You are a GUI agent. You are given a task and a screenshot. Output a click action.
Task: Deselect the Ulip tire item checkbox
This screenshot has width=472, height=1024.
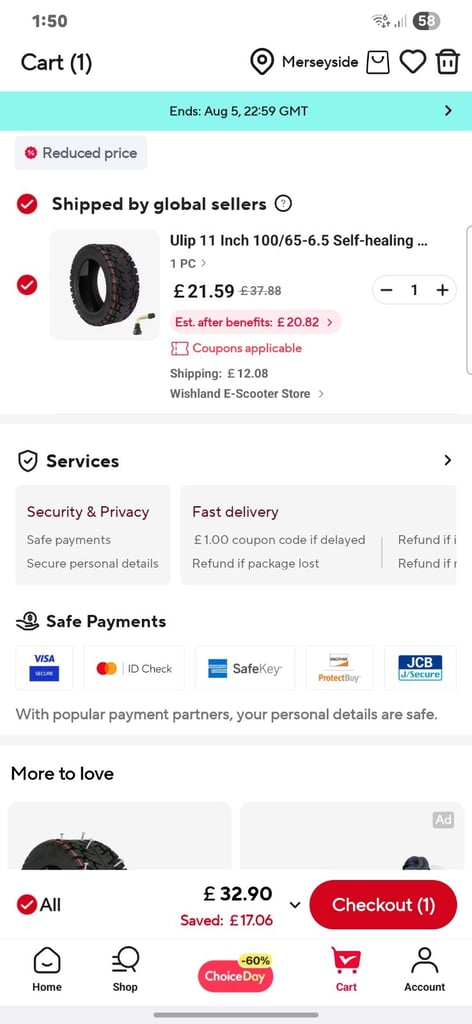pyautogui.click(x=27, y=285)
